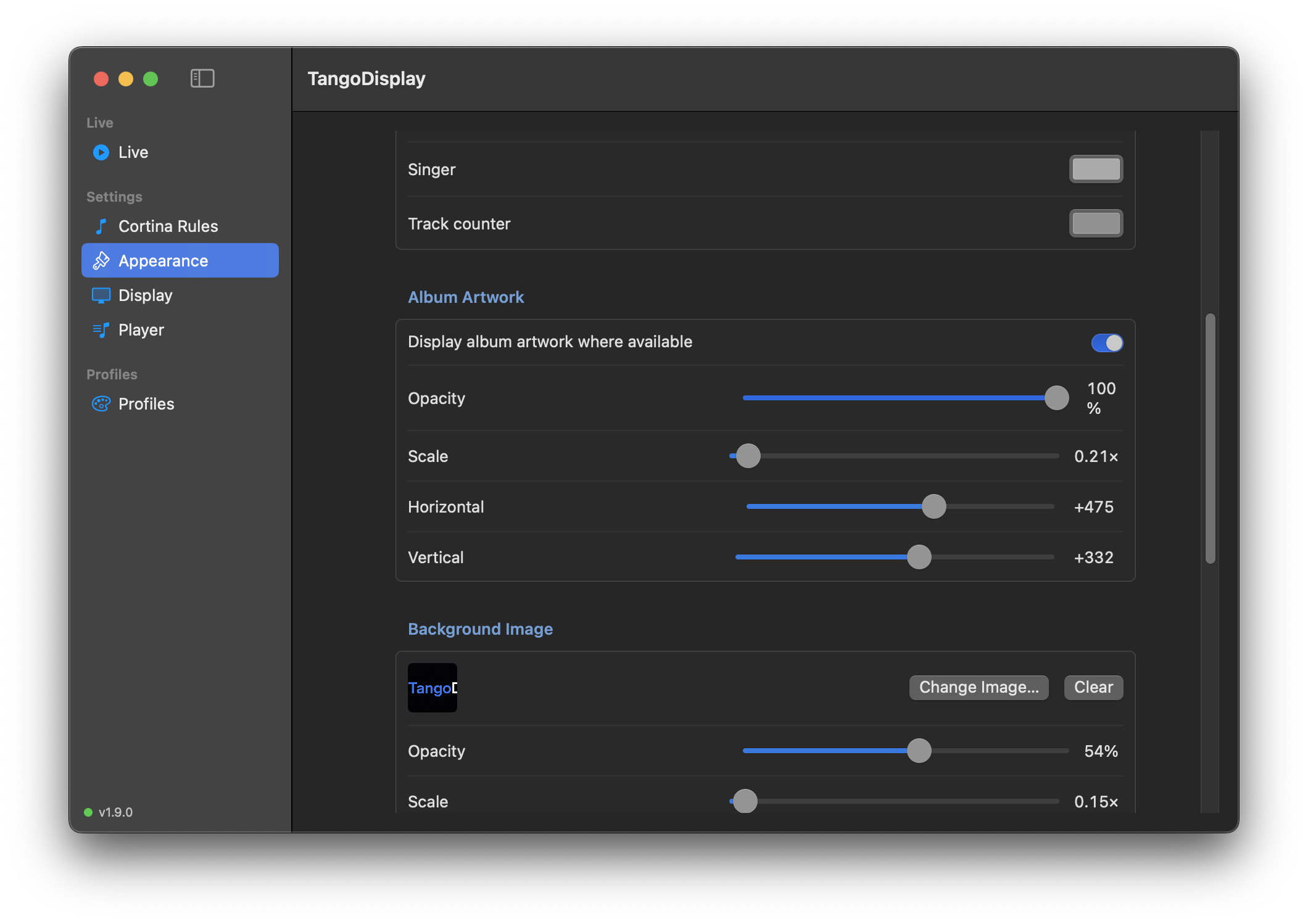Disable display album artwork toggle
Screen dimensions: 1308x924
tap(1107, 342)
